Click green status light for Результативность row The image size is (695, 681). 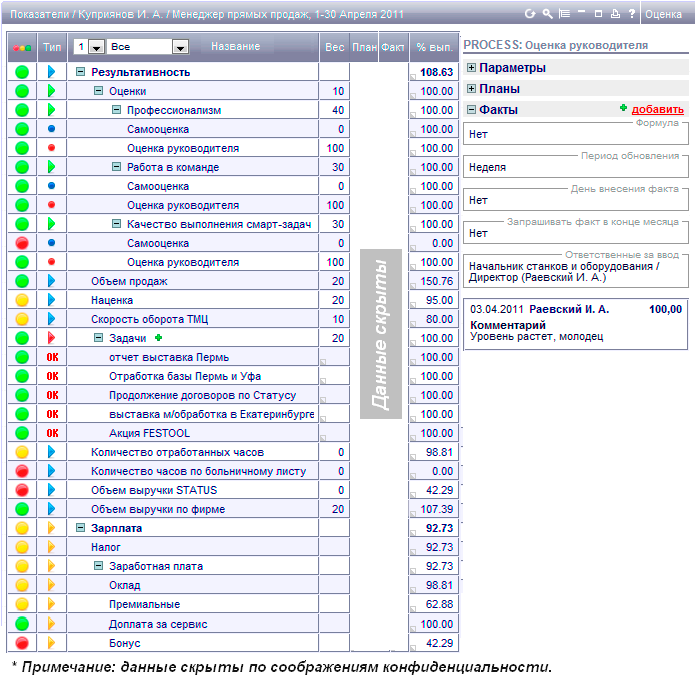coord(22,72)
